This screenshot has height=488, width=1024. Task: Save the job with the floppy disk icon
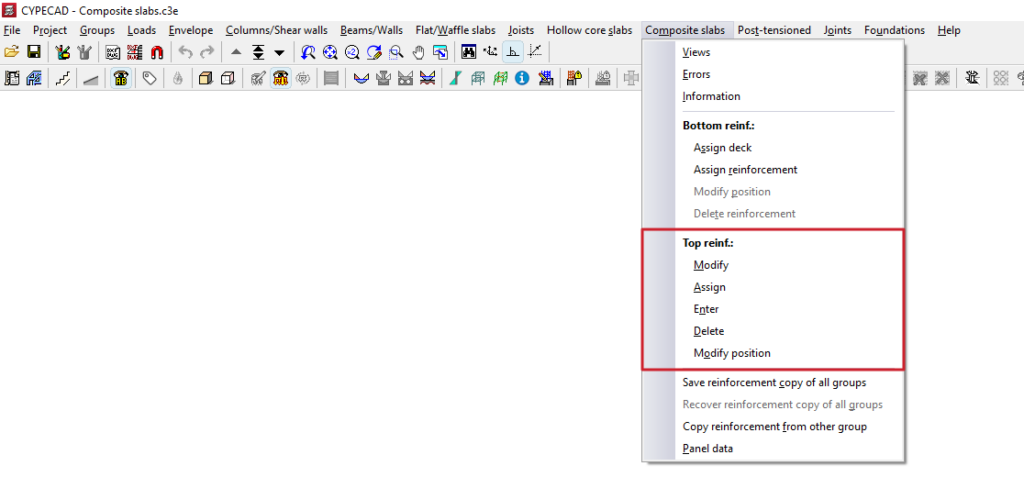click(x=33, y=52)
